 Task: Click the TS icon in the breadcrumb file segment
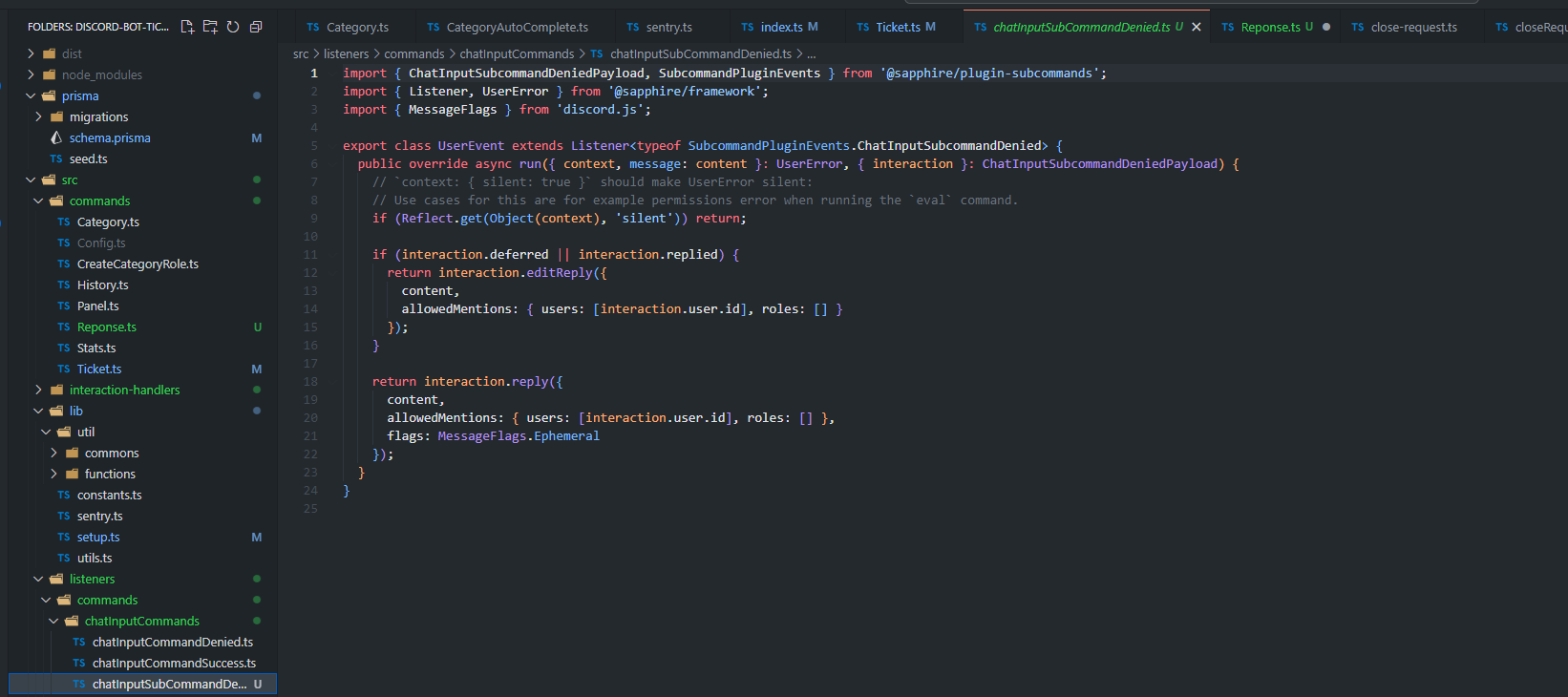pos(597,53)
